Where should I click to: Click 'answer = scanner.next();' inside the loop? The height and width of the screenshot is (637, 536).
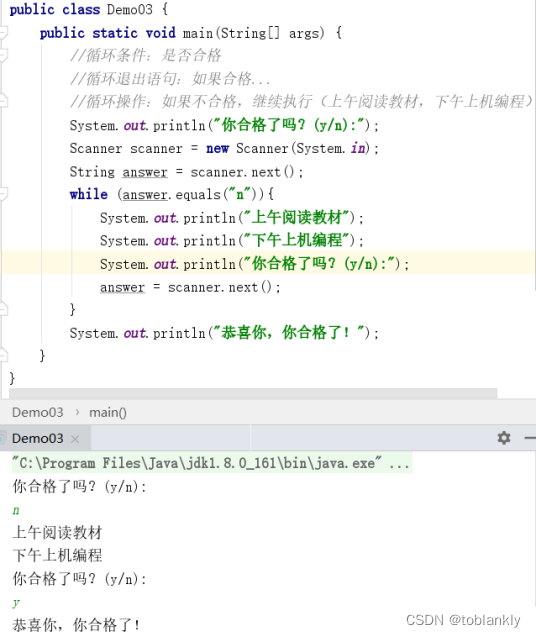190,287
